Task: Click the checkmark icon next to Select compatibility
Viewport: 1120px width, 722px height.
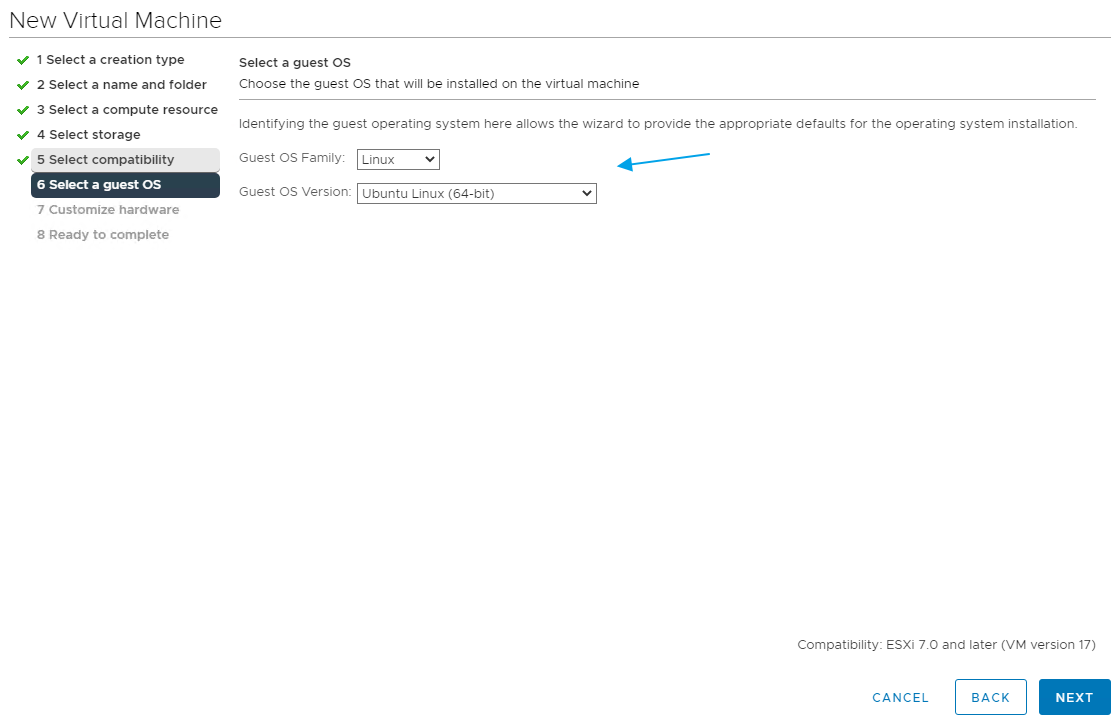Action: 23,160
